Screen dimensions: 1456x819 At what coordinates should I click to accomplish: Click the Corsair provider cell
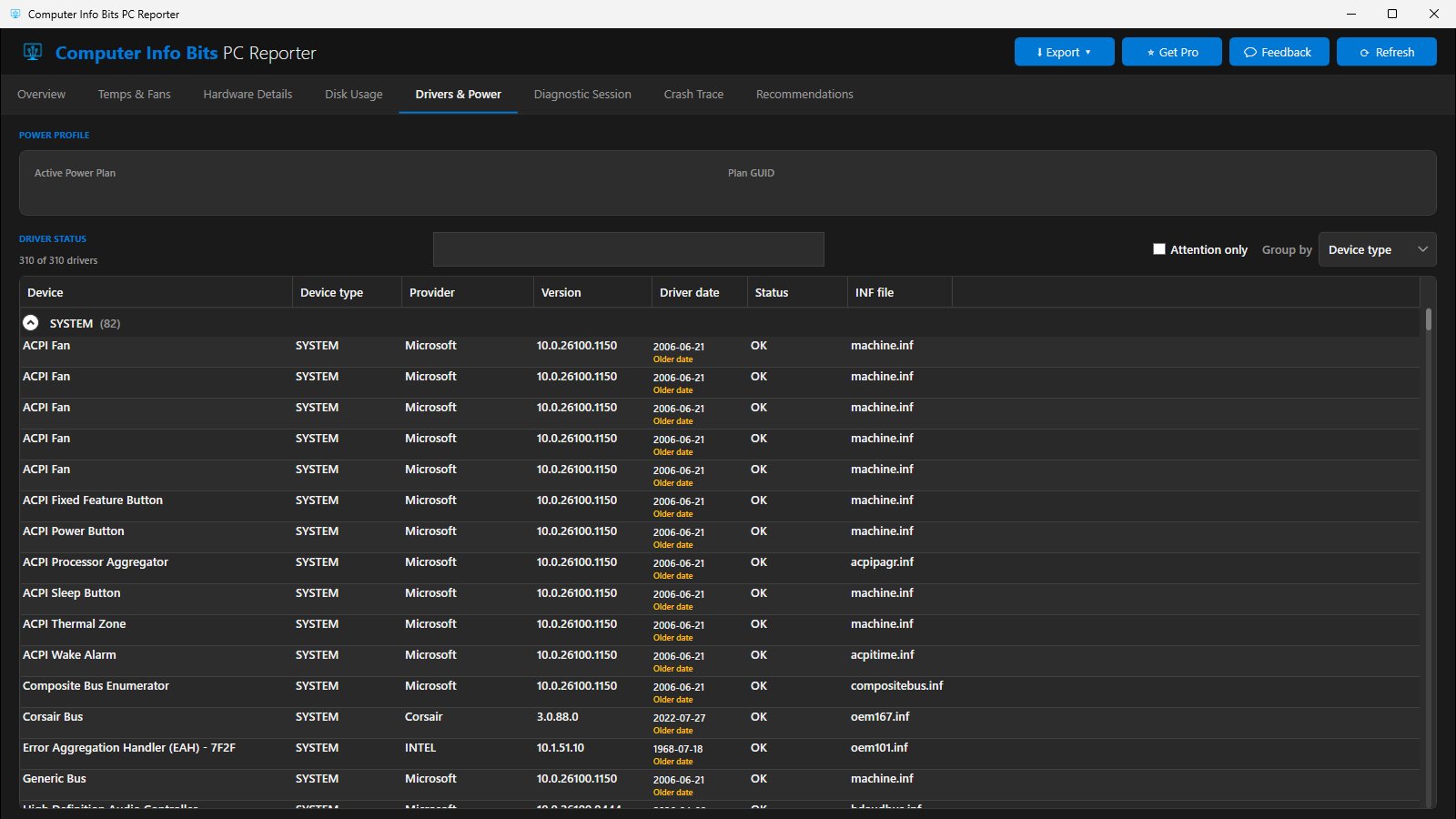[423, 717]
